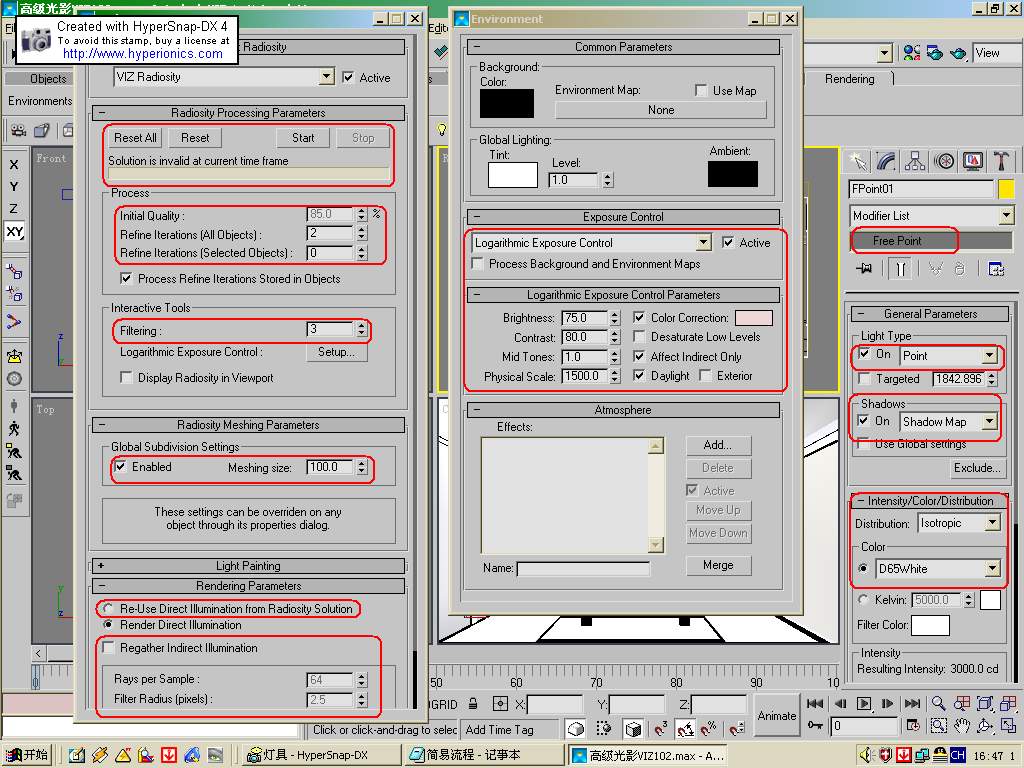Screen dimensions: 1024x768
Task: Open the Modifier List dropdown
Action: (1005, 216)
